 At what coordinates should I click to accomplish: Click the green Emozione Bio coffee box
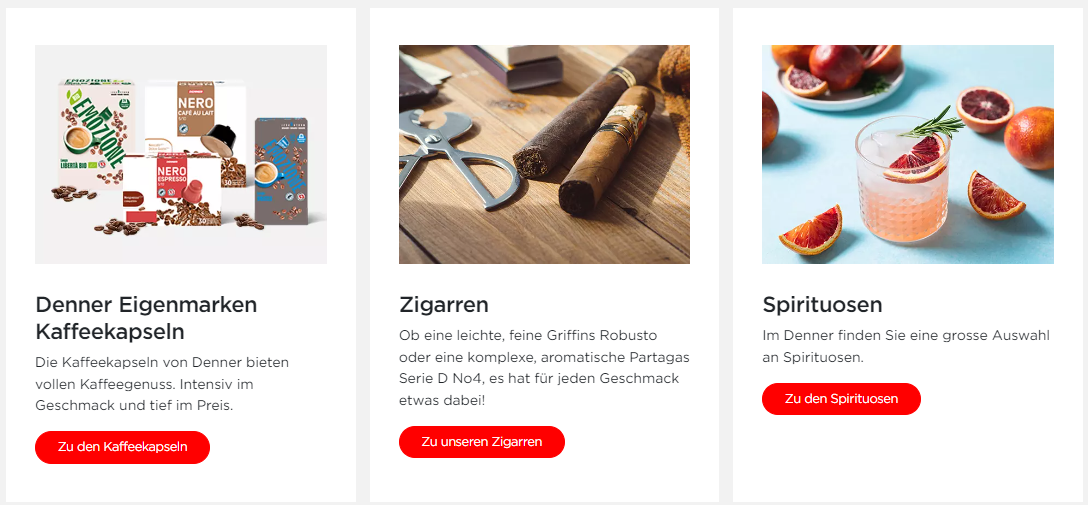(96, 134)
